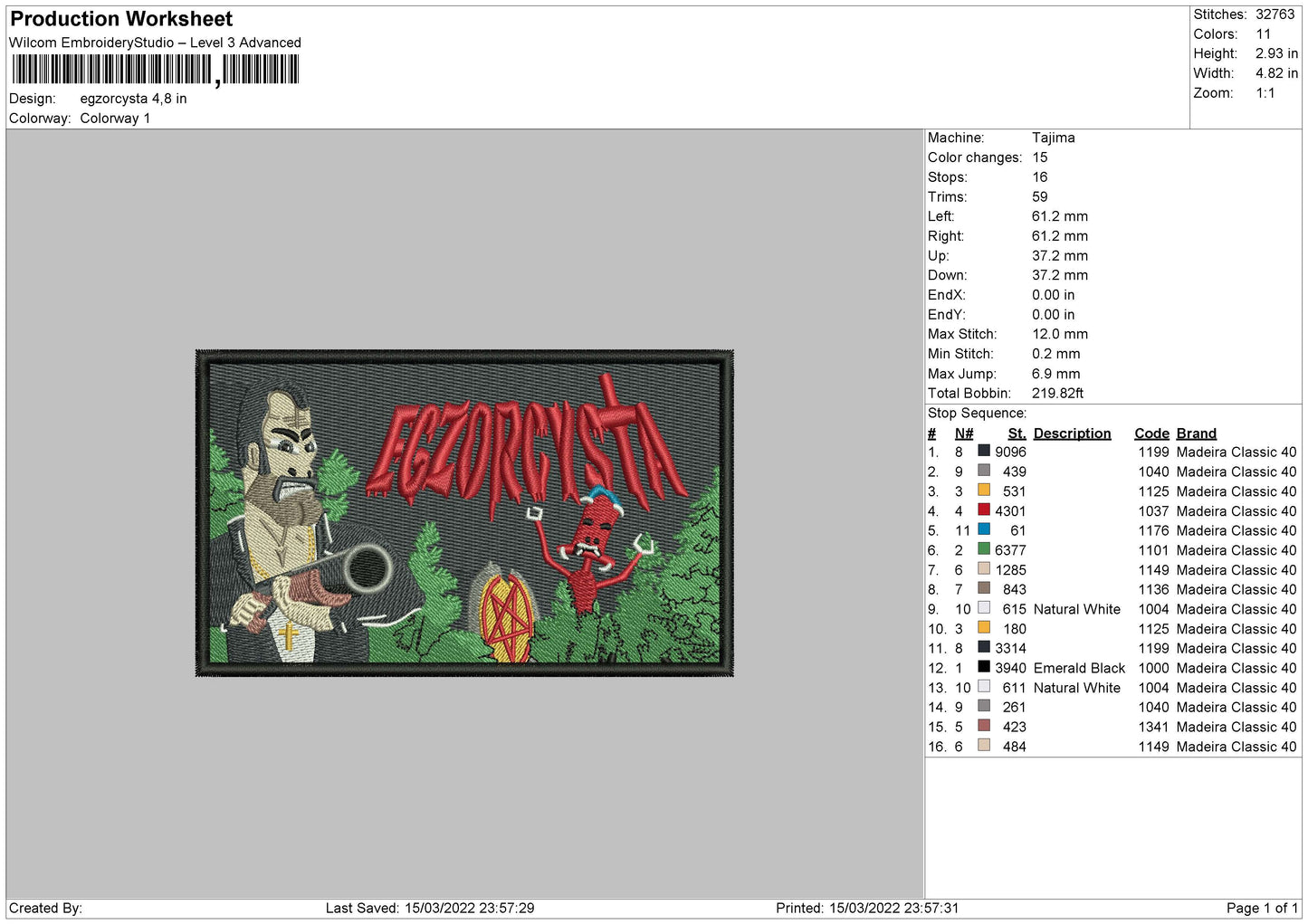Select black swatch for stop 12
1308x924 pixels.
(984, 667)
